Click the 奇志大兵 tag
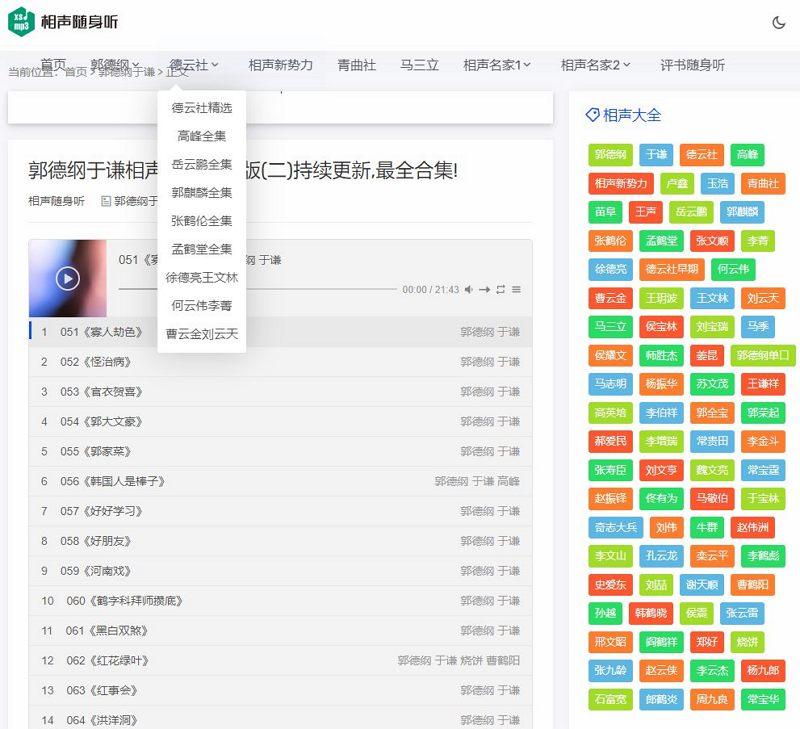The width and height of the screenshot is (800, 729). [x=615, y=527]
